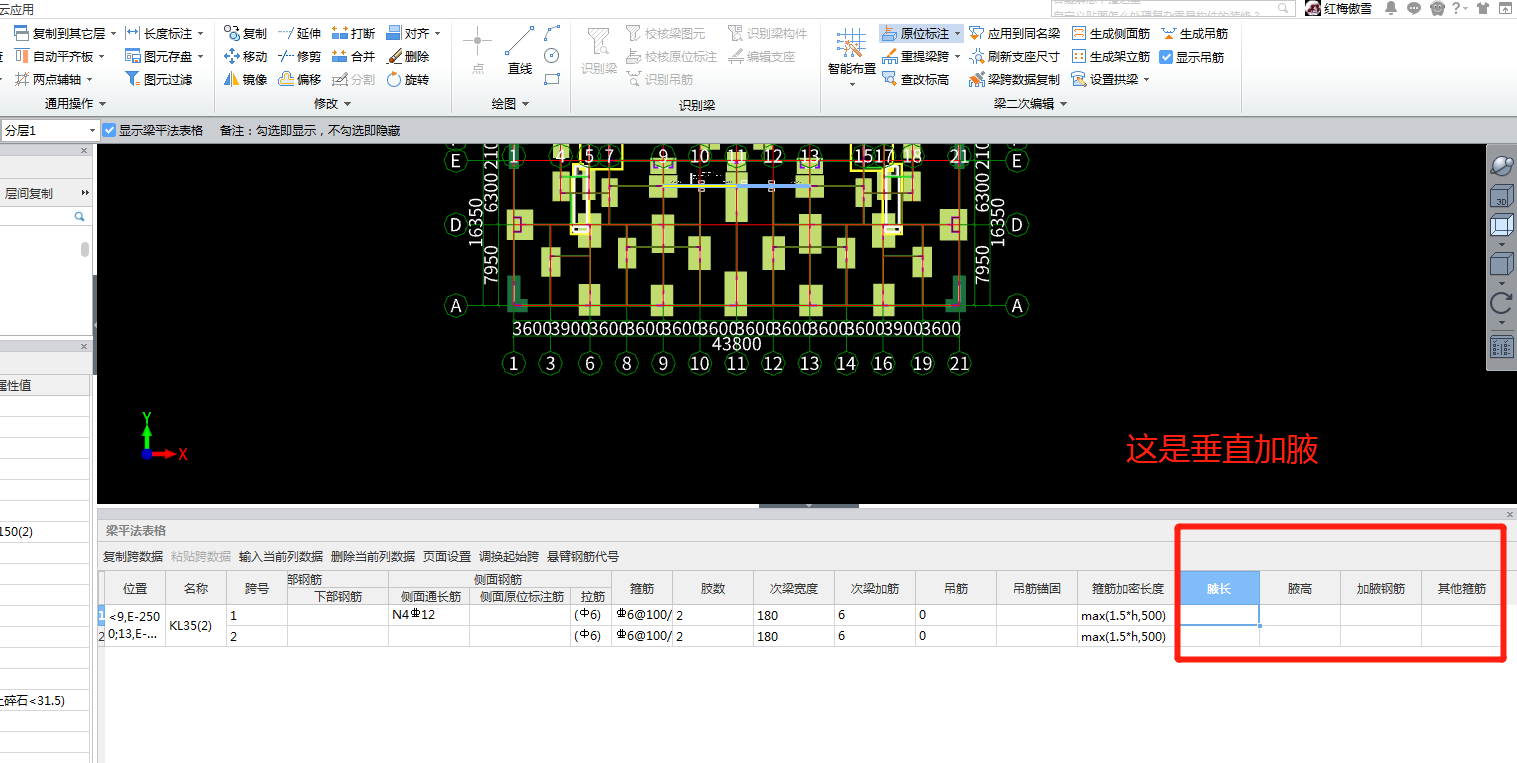Toggle 显示吊筋 checkbox
This screenshot has height=763, width=1517.
(x=1166, y=56)
